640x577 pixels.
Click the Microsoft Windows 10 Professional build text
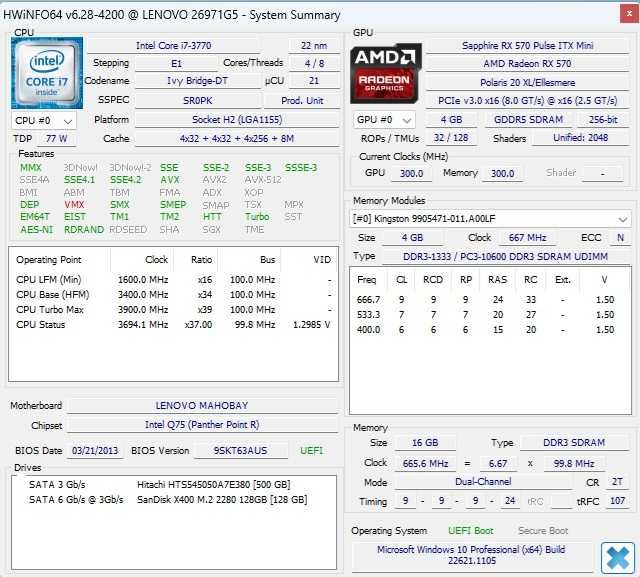tap(471, 555)
